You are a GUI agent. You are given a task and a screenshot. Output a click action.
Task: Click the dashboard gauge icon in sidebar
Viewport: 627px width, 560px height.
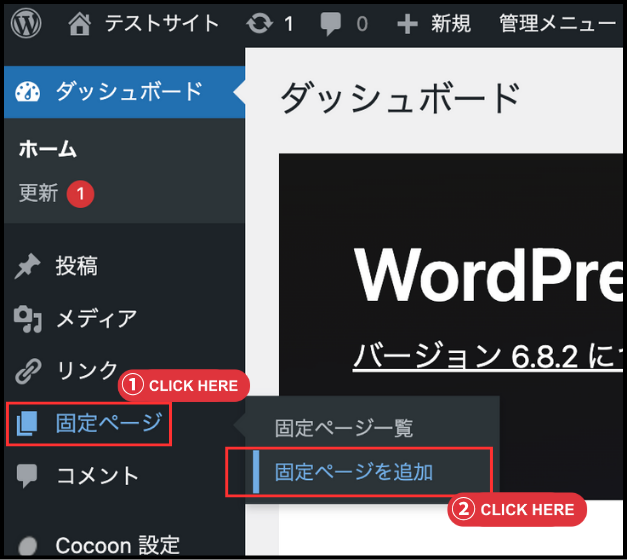(28, 92)
